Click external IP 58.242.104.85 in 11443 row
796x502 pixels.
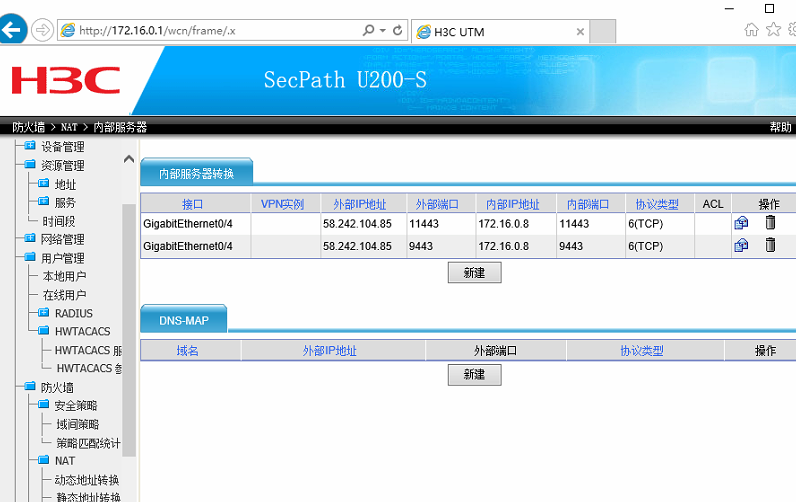(357, 224)
